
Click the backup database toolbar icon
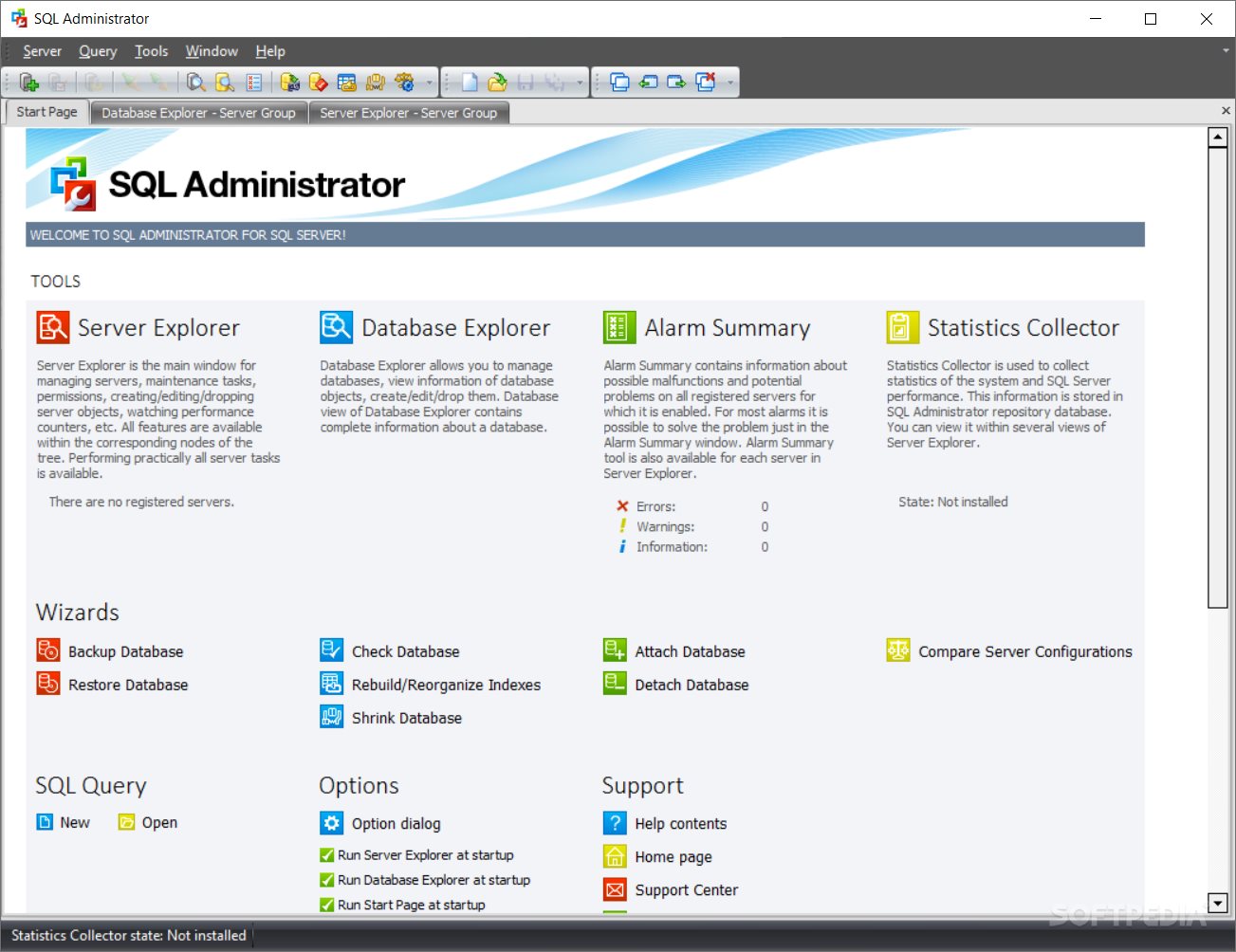(x=291, y=82)
